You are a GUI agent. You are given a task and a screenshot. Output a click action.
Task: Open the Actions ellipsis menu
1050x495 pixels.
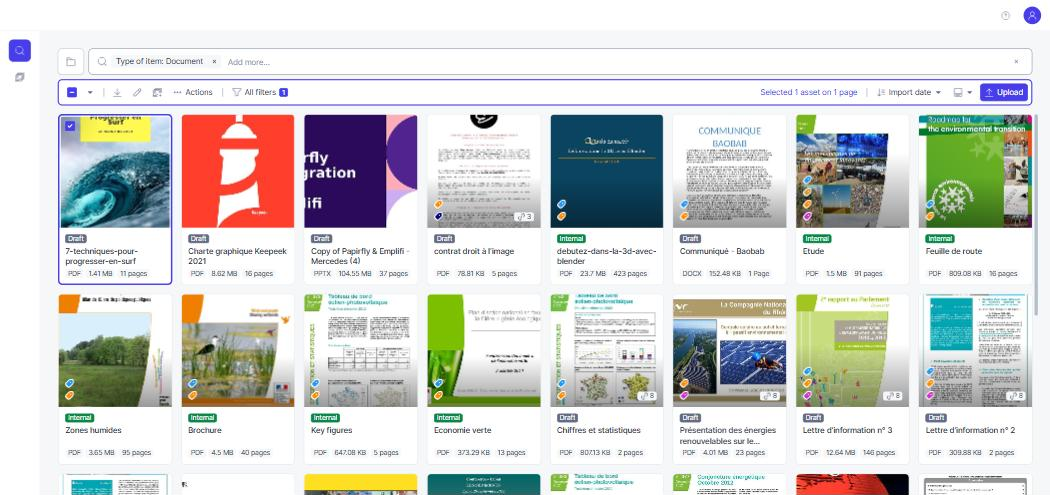193,92
